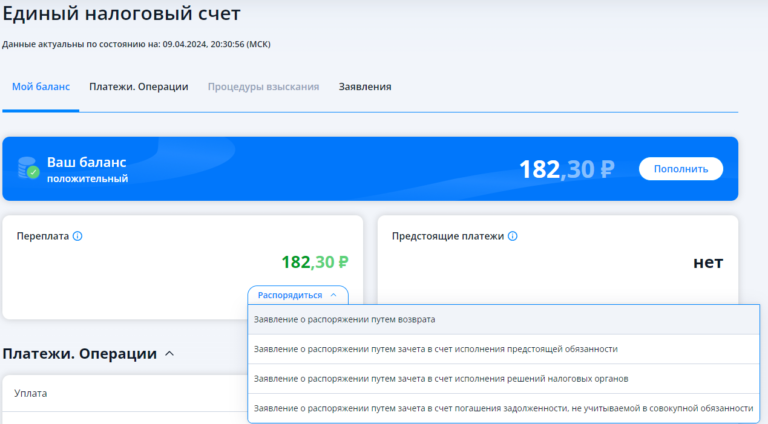Click the нет value under Предстоящие платежи

[707, 263]
